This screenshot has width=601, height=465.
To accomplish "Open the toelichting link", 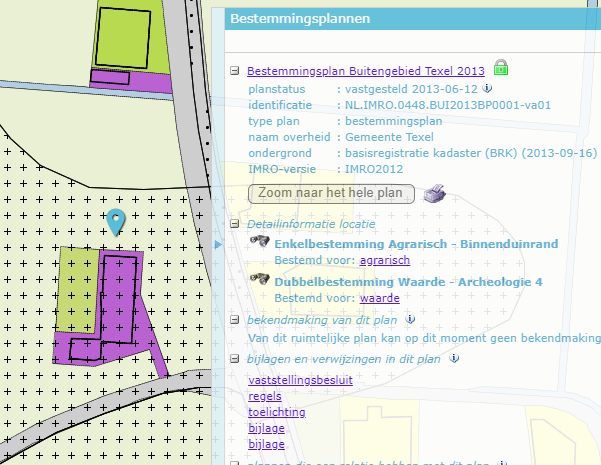I will point(277,412).
